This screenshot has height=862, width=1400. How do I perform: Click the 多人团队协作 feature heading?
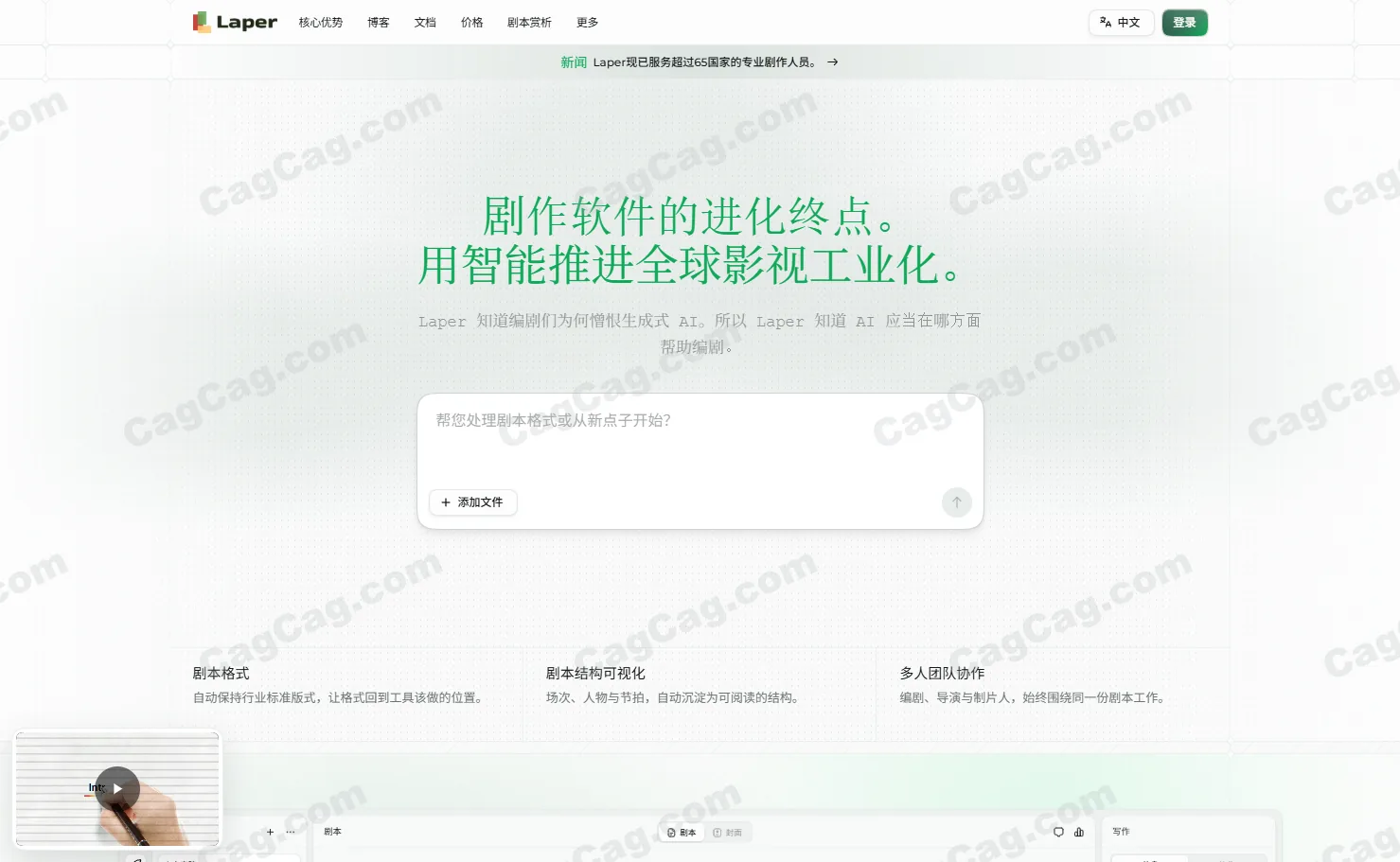point(943,674)
